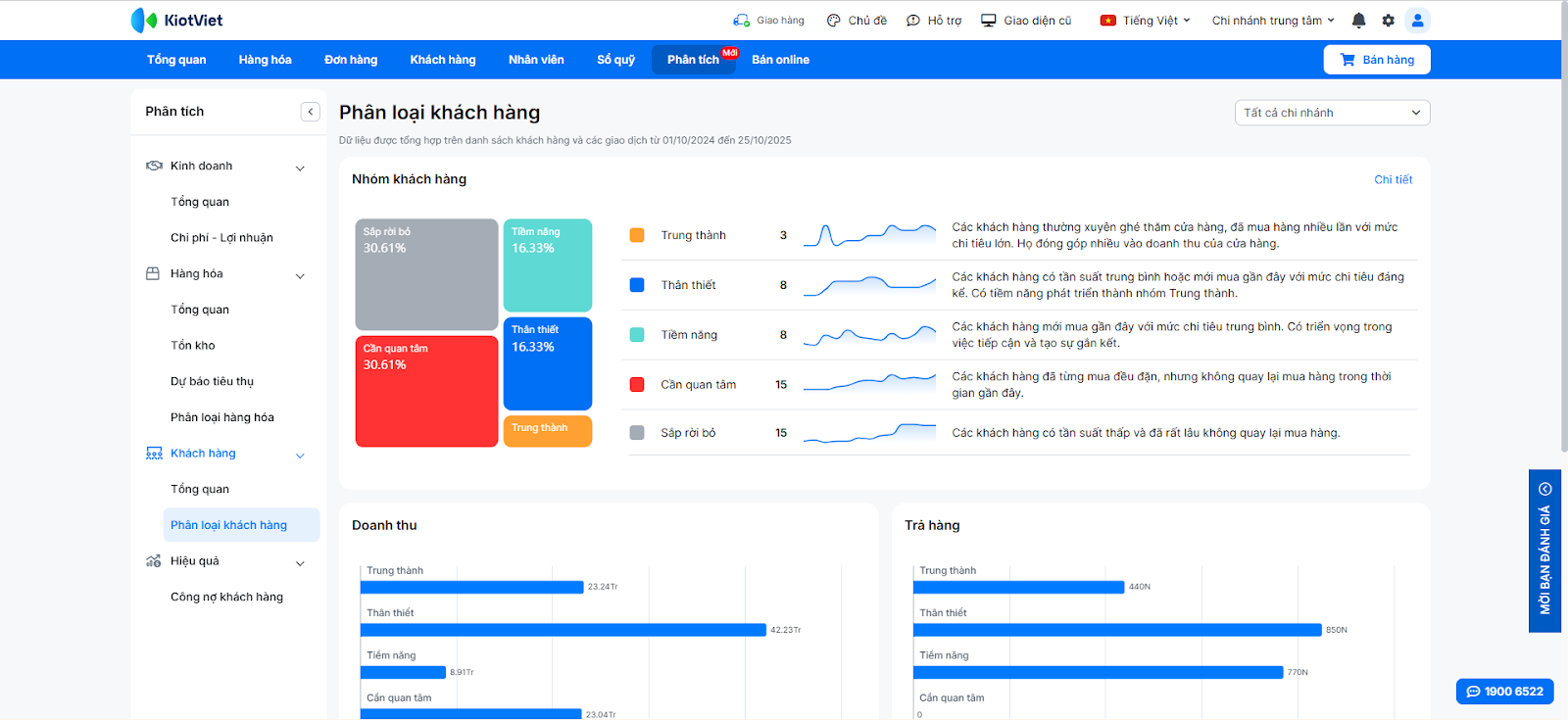Open the Phân tích main menu
The image size is (1568, 720).
[694, 60]
